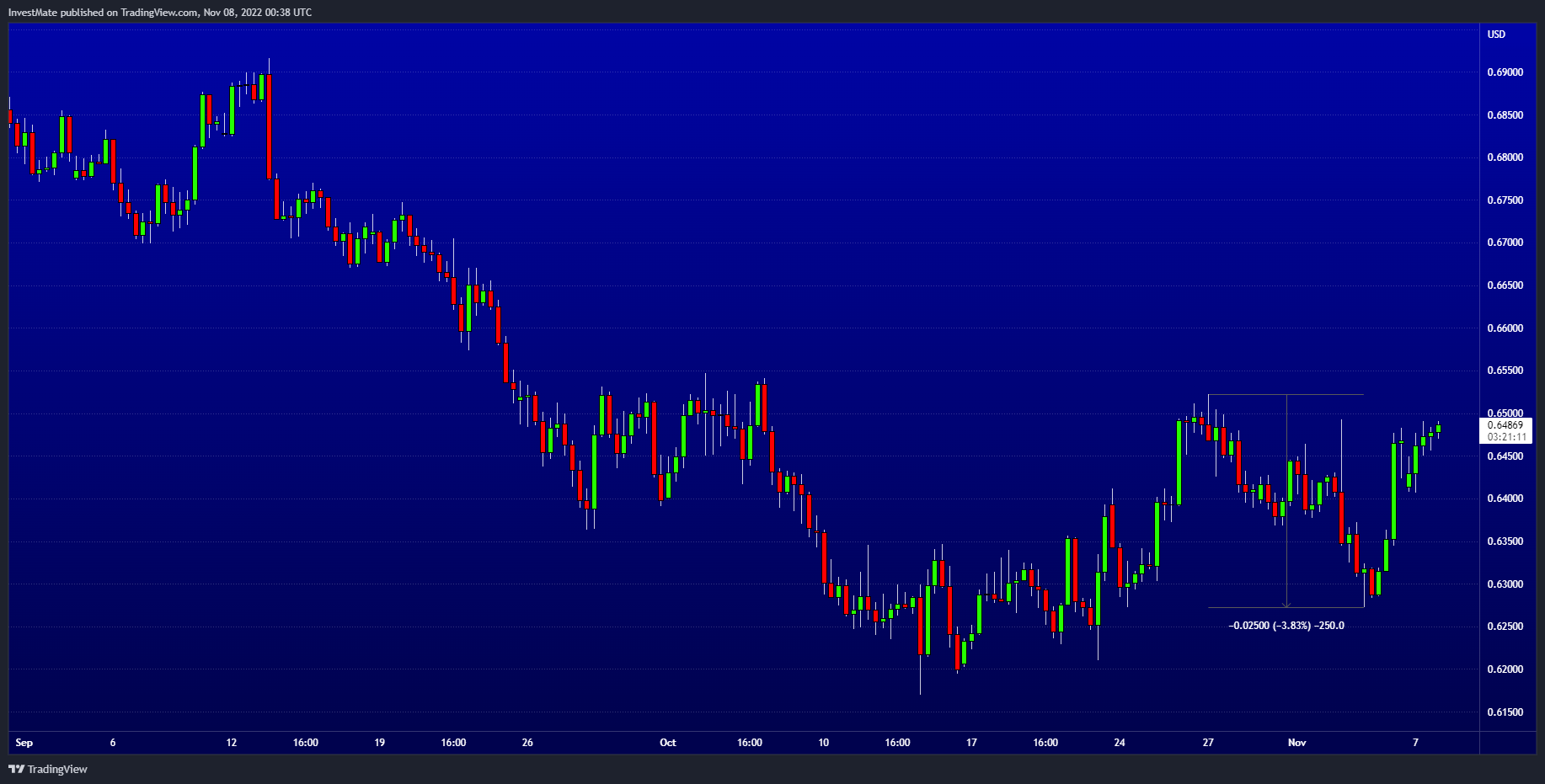Click the 24 date axis label
The width and height of the screenshot is (1545, 784).
pos(1120,743)
